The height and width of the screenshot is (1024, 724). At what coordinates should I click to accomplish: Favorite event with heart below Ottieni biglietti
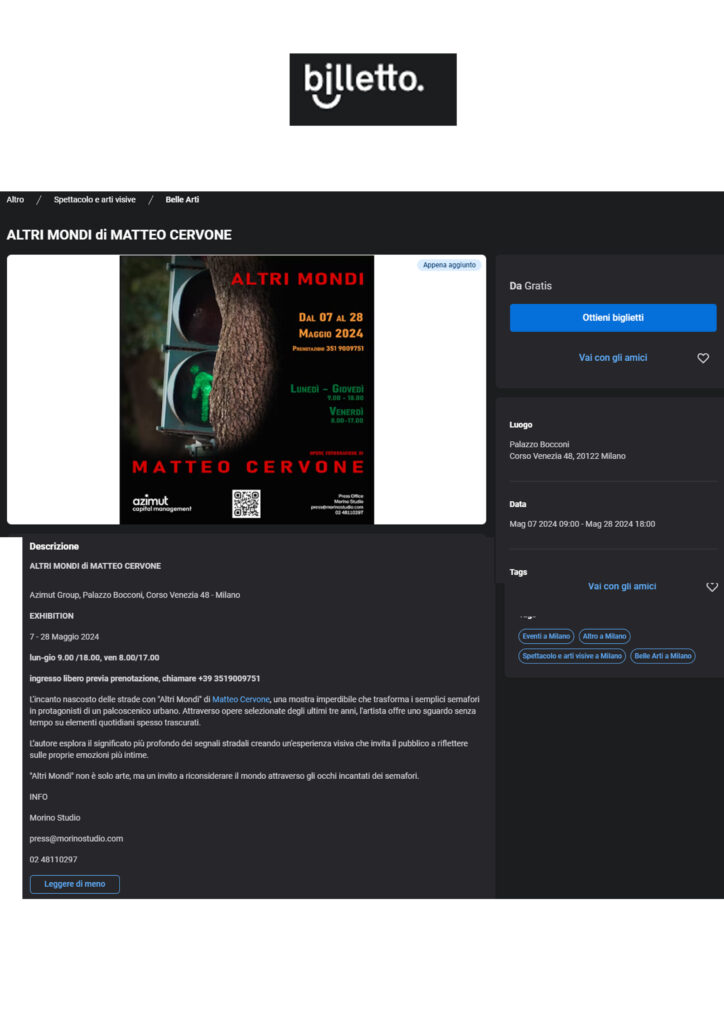703,358
